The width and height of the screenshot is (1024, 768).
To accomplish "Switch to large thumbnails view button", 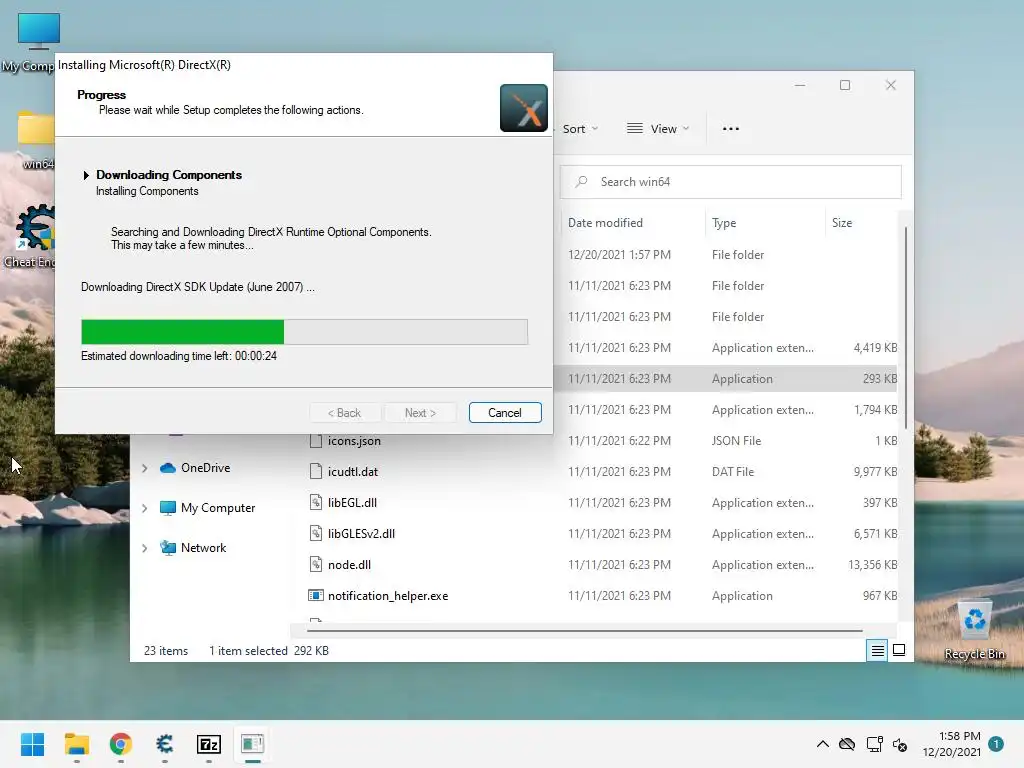I will 899,650.
